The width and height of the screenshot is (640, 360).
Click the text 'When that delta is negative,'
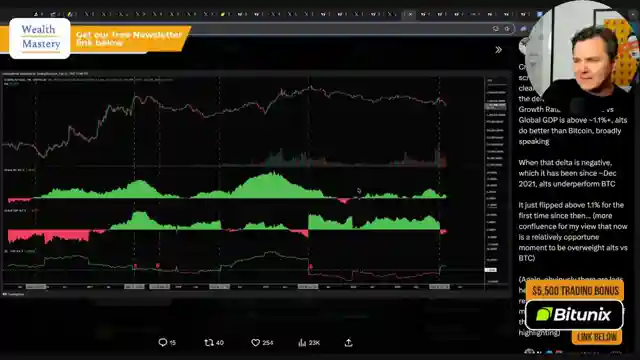pos(565,162)
